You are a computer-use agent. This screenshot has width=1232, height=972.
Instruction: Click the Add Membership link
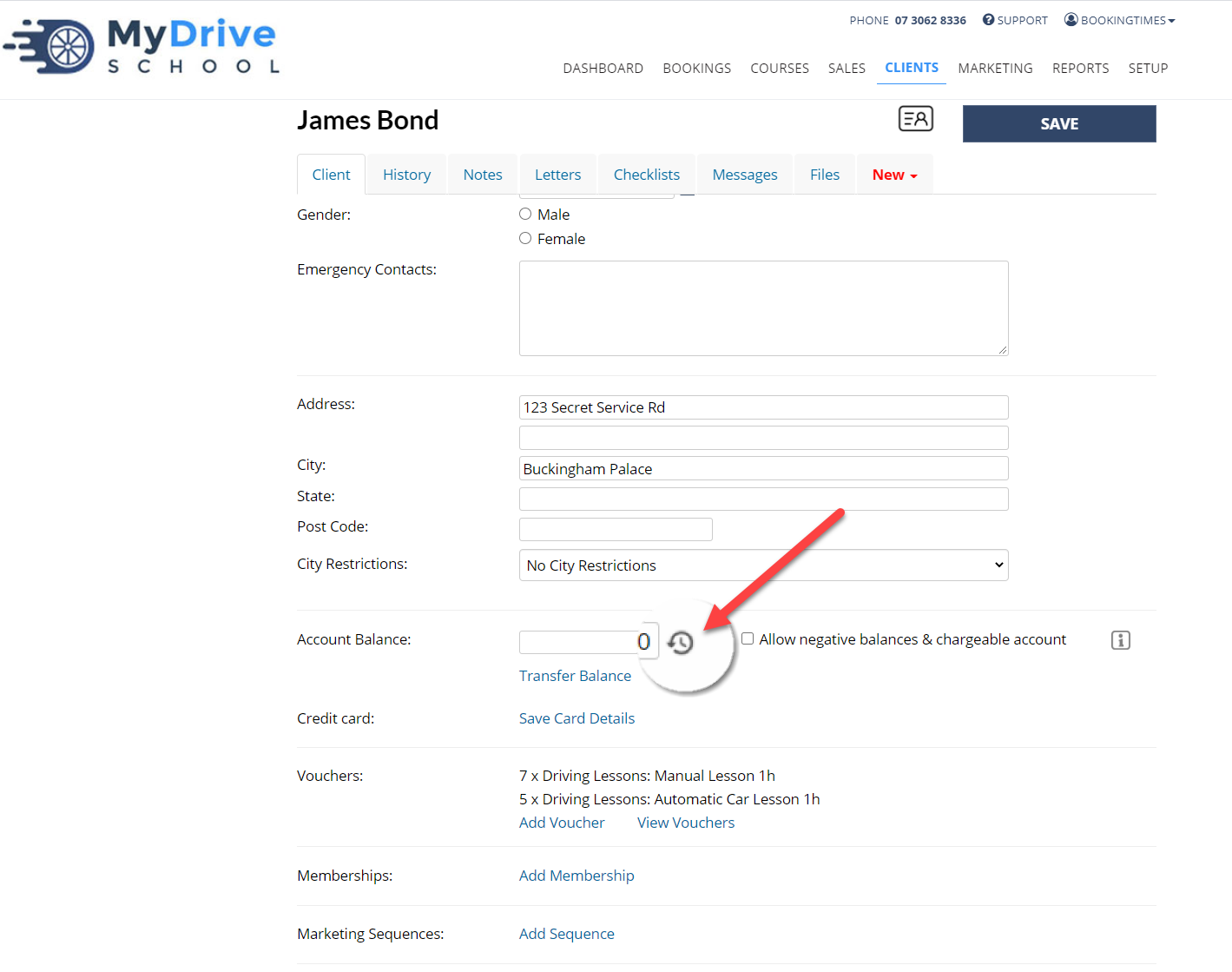pyautogui.click(x=576, y=876)
